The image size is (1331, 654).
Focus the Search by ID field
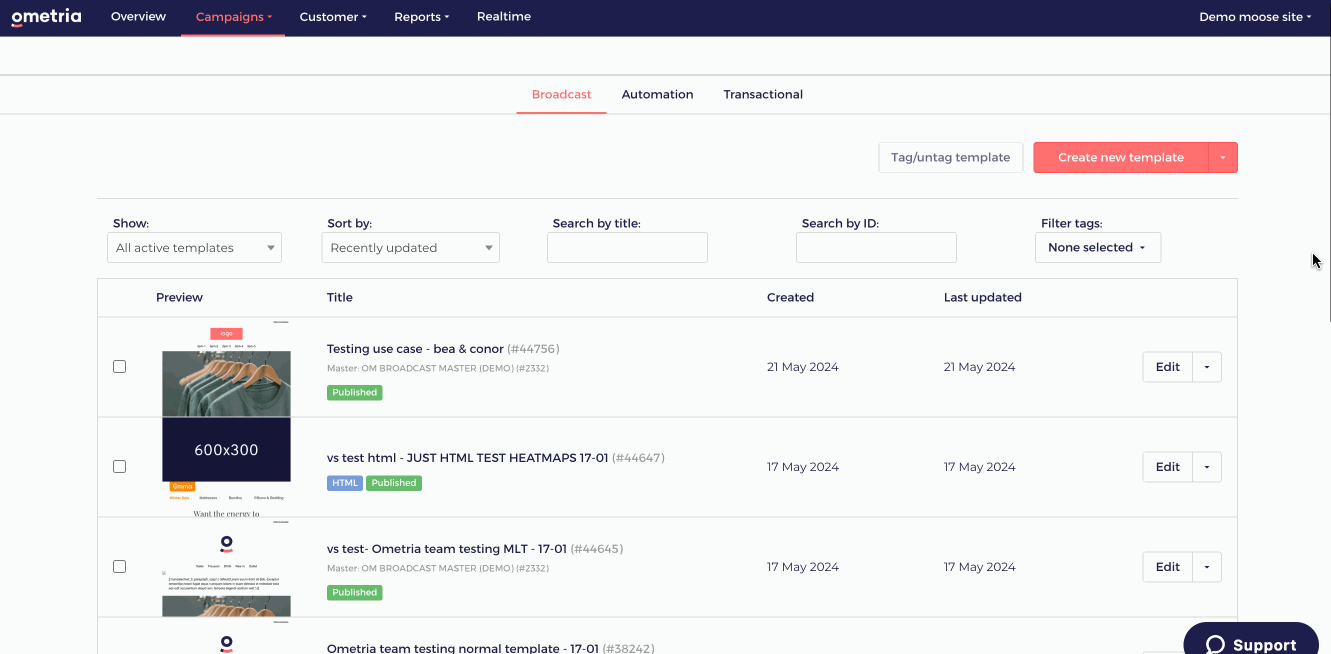(x=876, y=248)
